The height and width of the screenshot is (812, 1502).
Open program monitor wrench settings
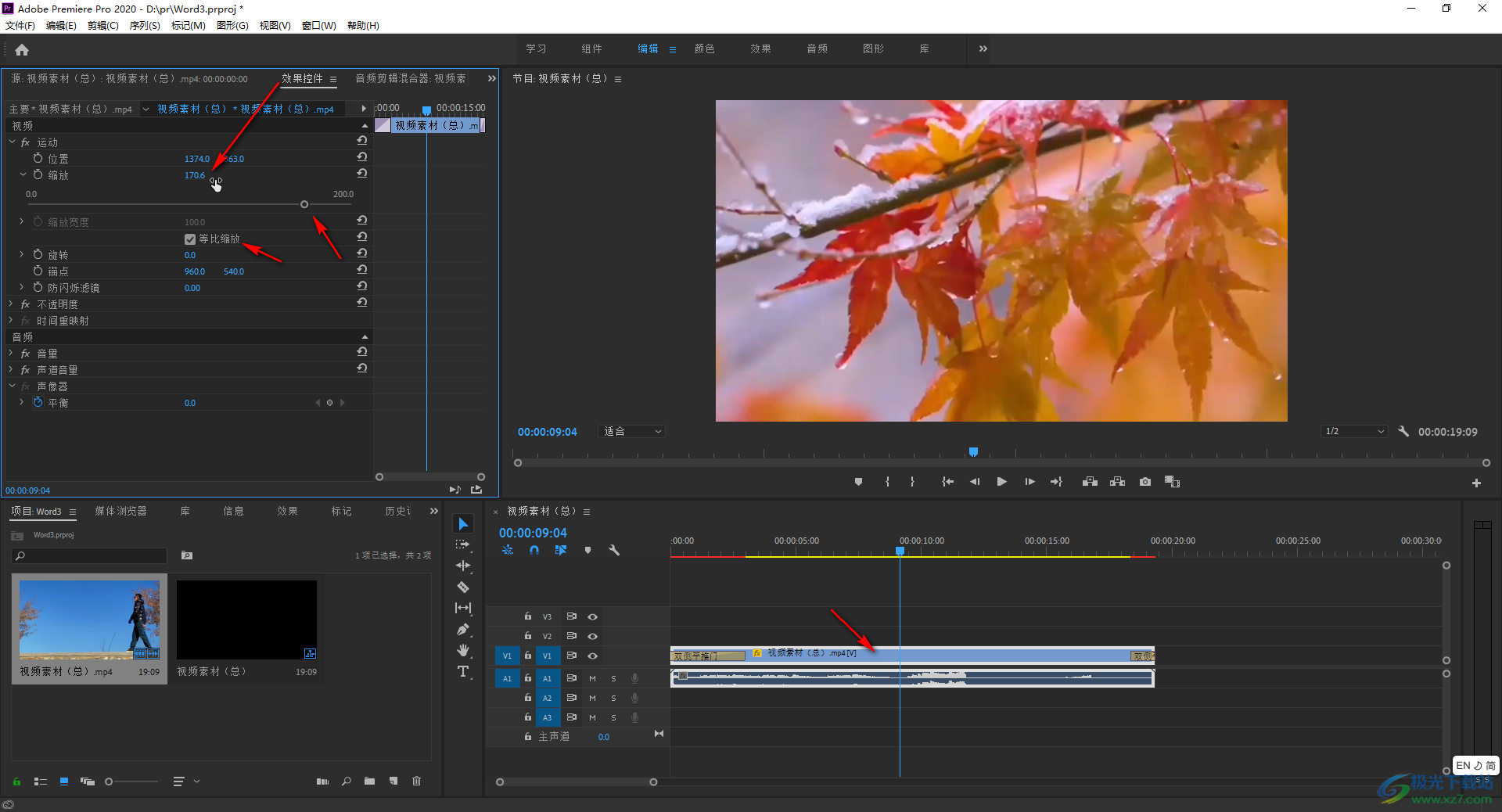[1403, 431]
